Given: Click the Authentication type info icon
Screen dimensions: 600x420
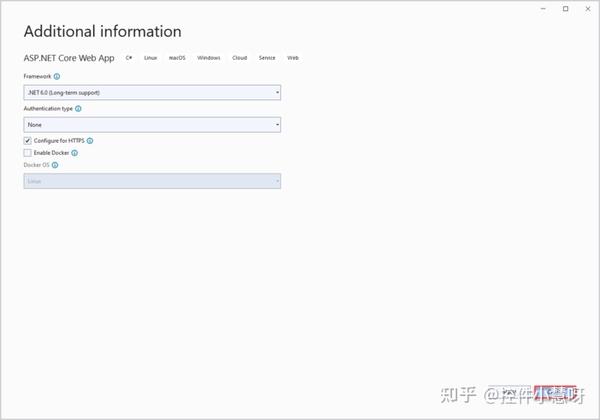Looking at the screenshot, I should (x=78, y=109).
